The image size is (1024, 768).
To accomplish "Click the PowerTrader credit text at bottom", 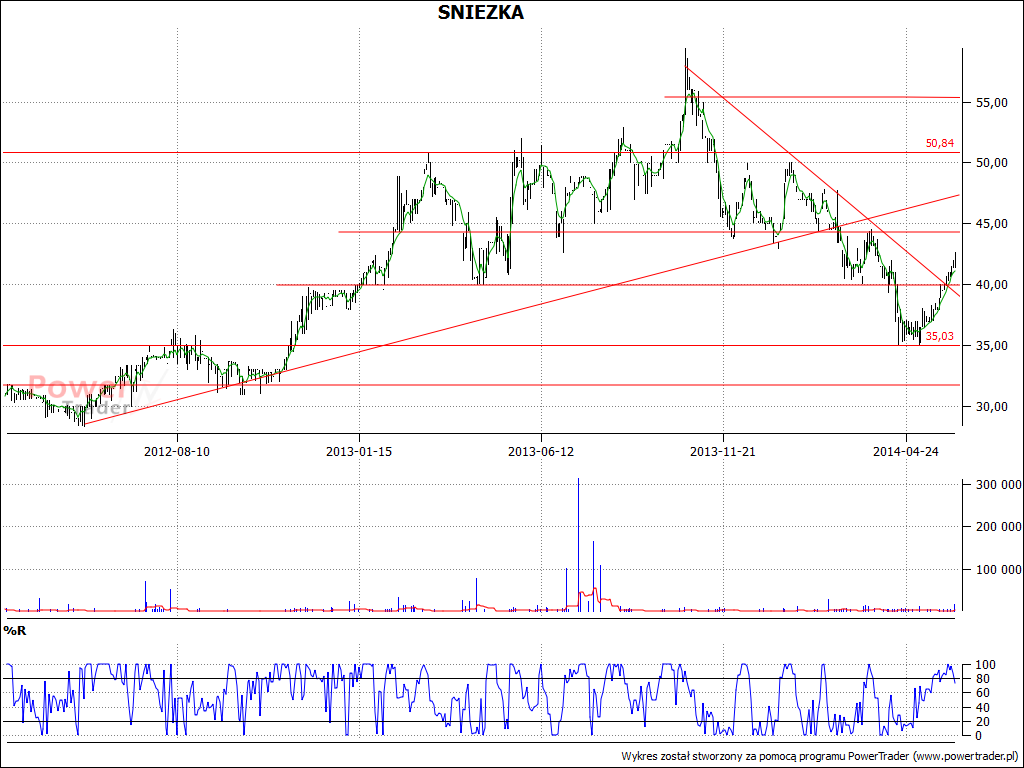I will point(820,756).
